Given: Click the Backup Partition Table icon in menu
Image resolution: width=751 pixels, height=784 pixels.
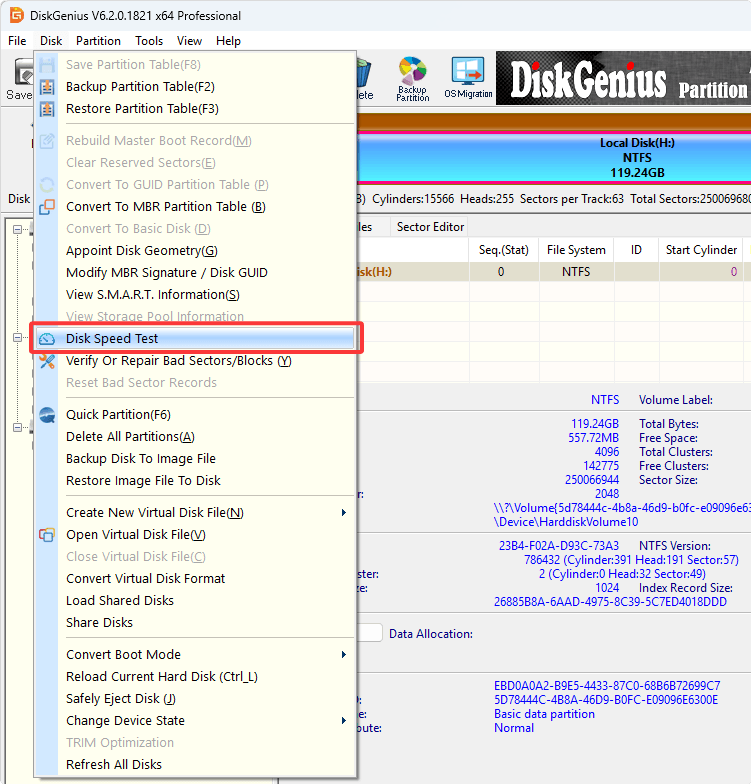Looking at the screenshot, I should tap(47, 86).
